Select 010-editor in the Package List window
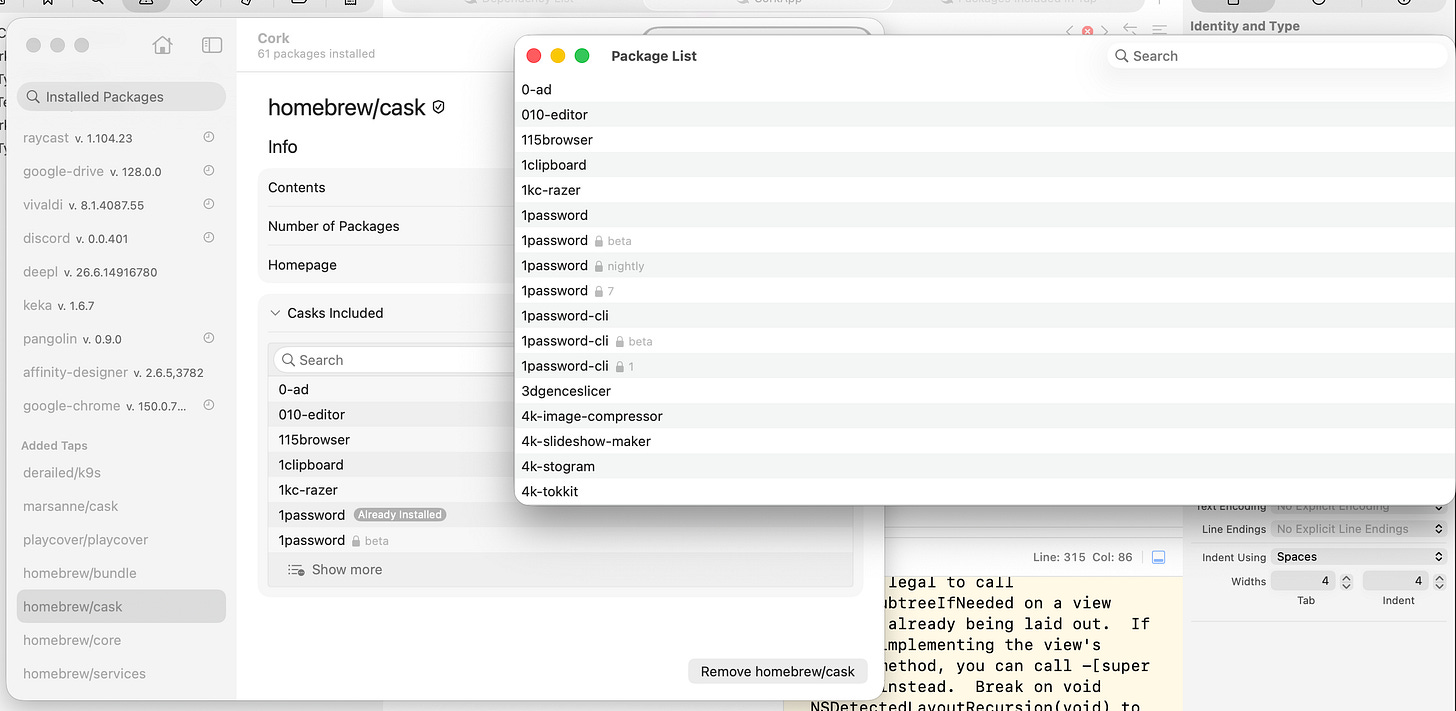The width and height of the screenshot is (1456, 711). coord(985,114)
